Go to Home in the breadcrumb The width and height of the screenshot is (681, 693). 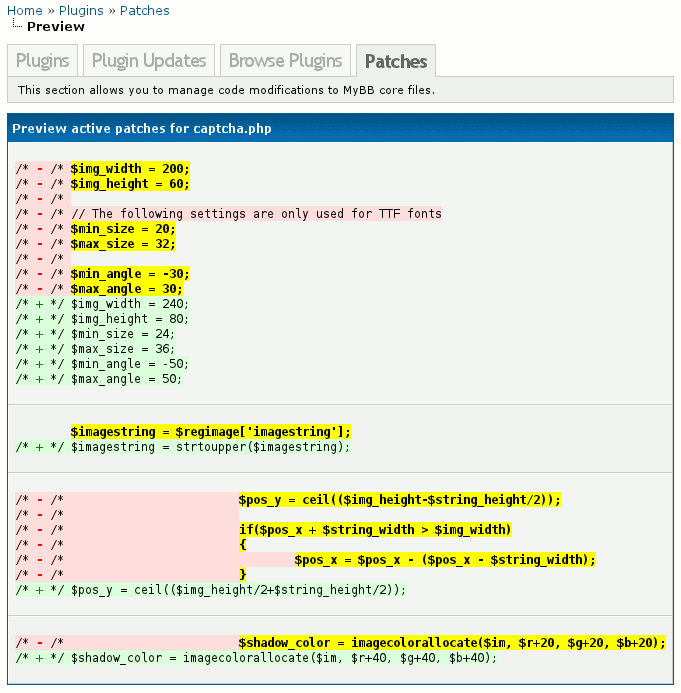point(24,11)
